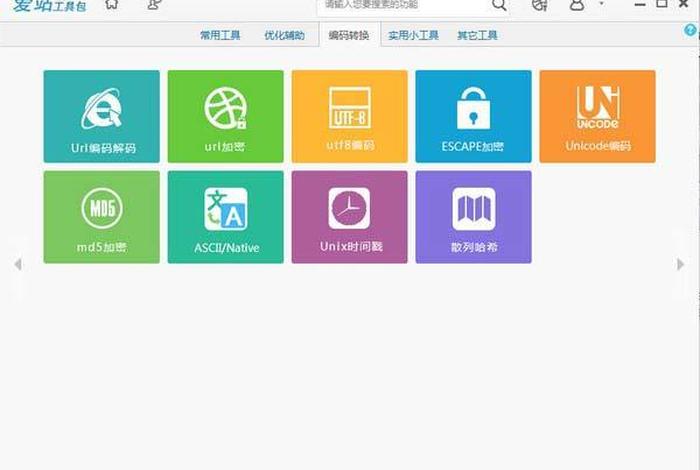Image resolution: width=700 pixels, height=470 pixels.
Task: Expand the dropdown arrow beside user icon
Action: point(601,4)
